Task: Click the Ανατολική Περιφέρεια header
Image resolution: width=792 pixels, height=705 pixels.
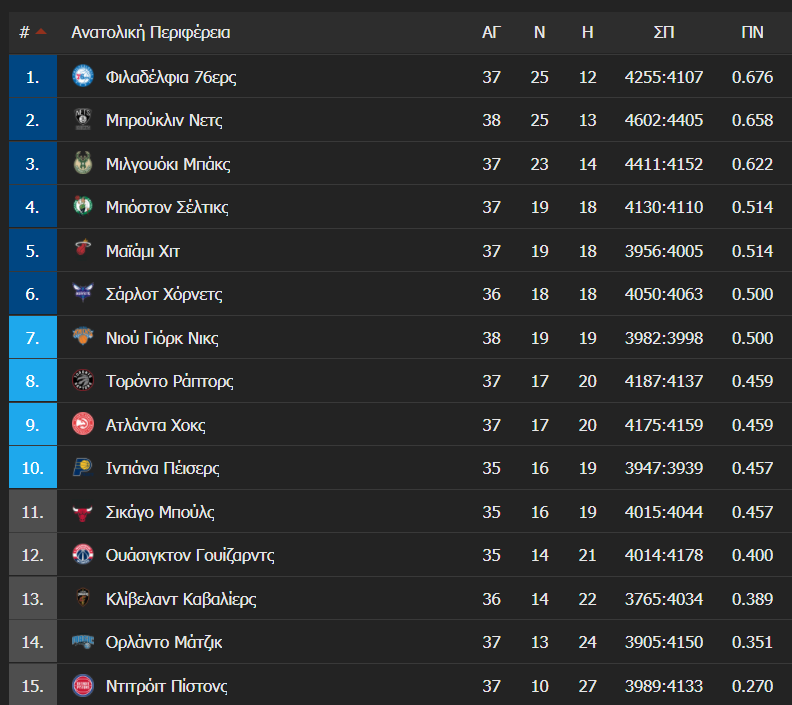Action: pyautogui.click(x=151, y=32)
